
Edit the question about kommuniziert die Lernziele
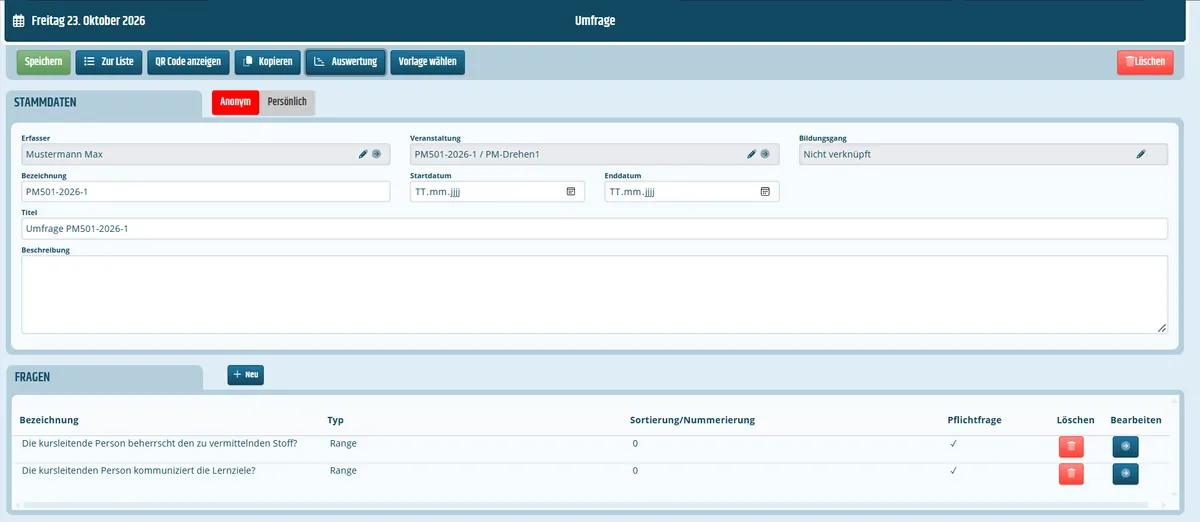coord(1125,474)
